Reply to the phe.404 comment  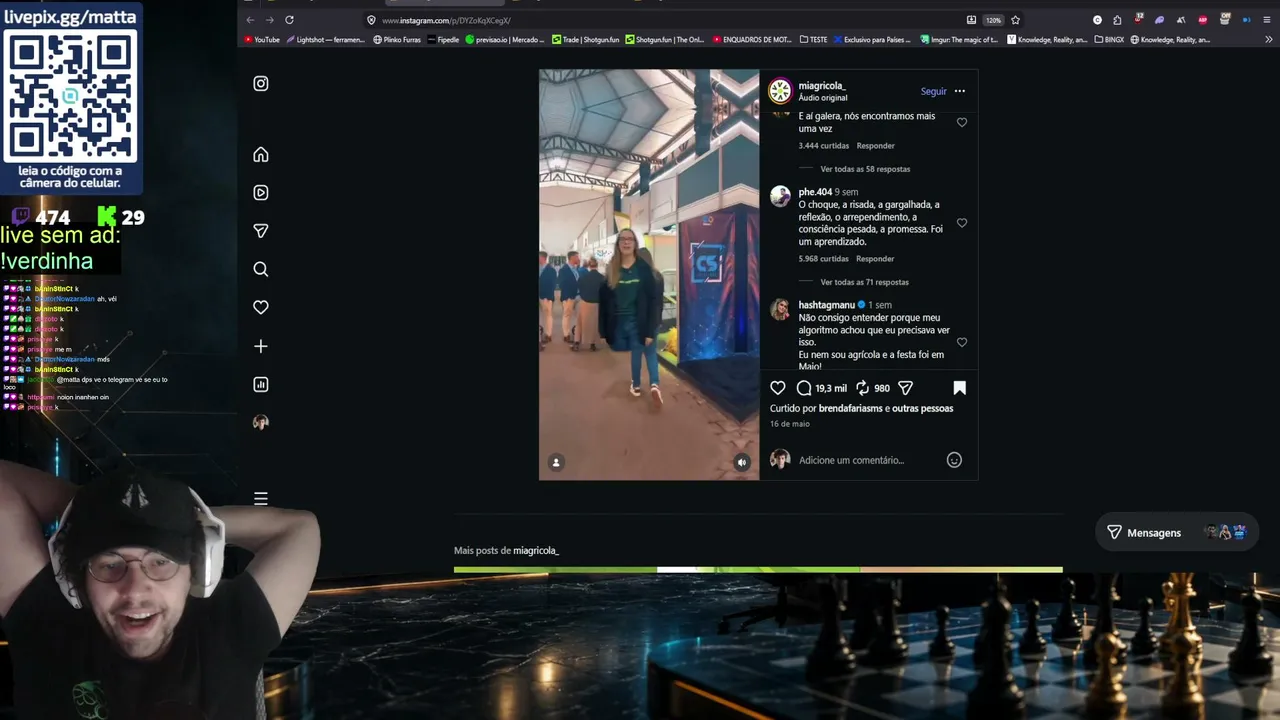point(875,259)
